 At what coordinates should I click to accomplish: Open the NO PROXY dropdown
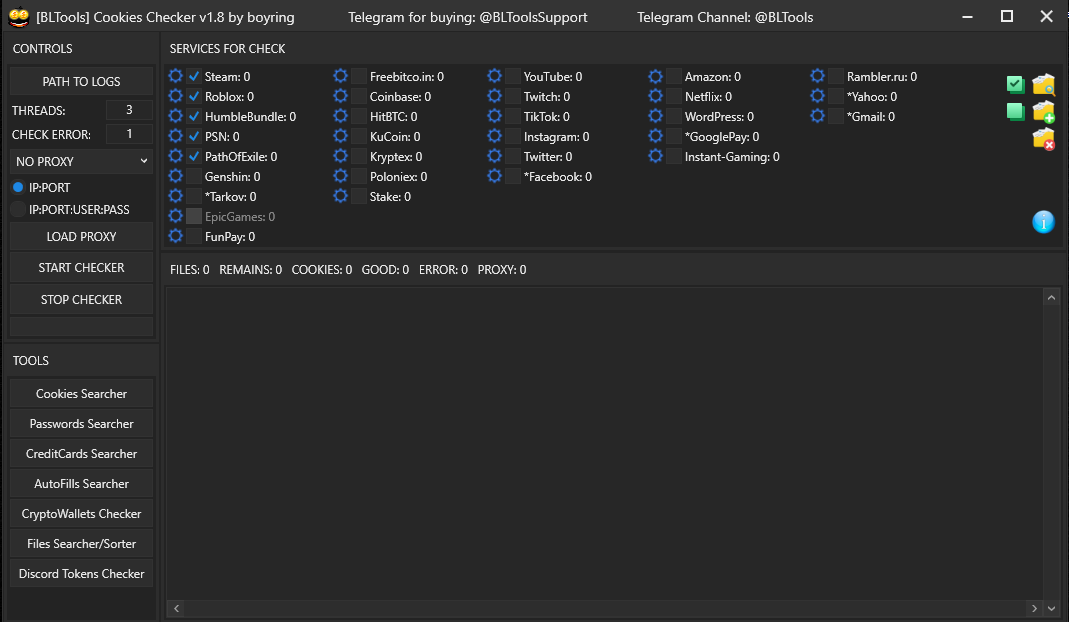(81, 161)
